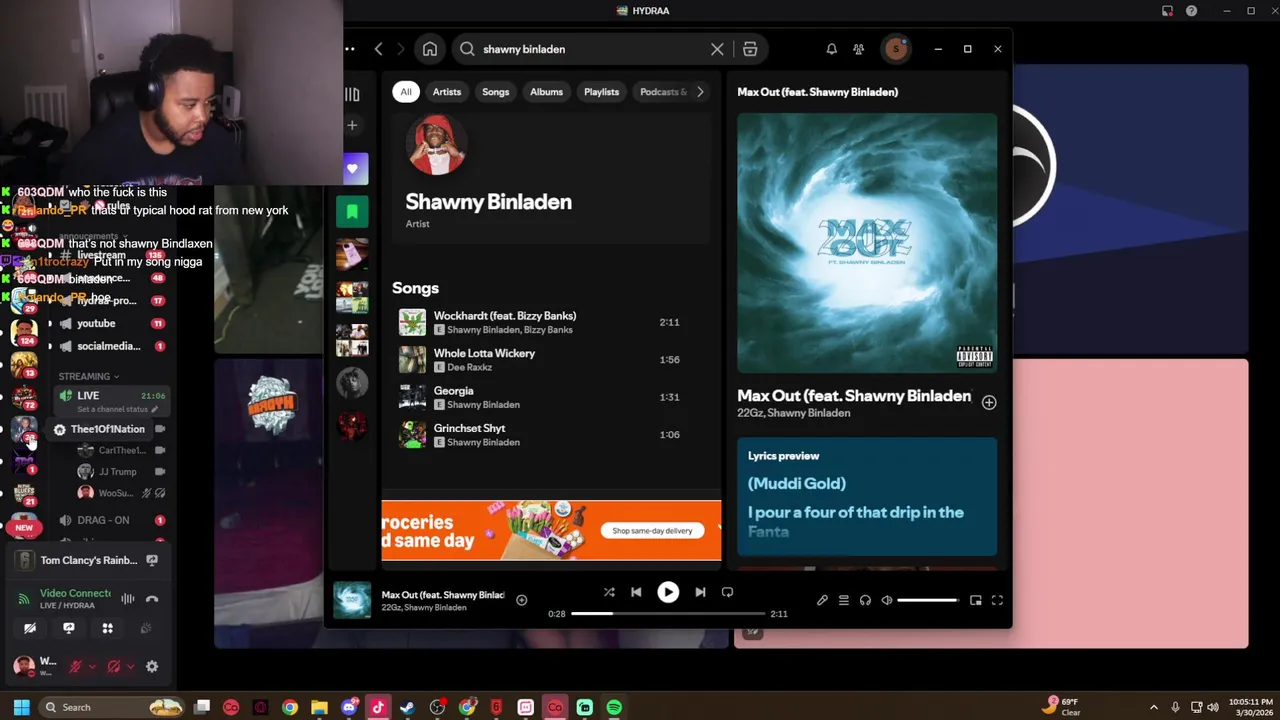The height and width of the screenshot is (720, 1280).
Task: Toggle Discord camera button
Action: point(30,628)
